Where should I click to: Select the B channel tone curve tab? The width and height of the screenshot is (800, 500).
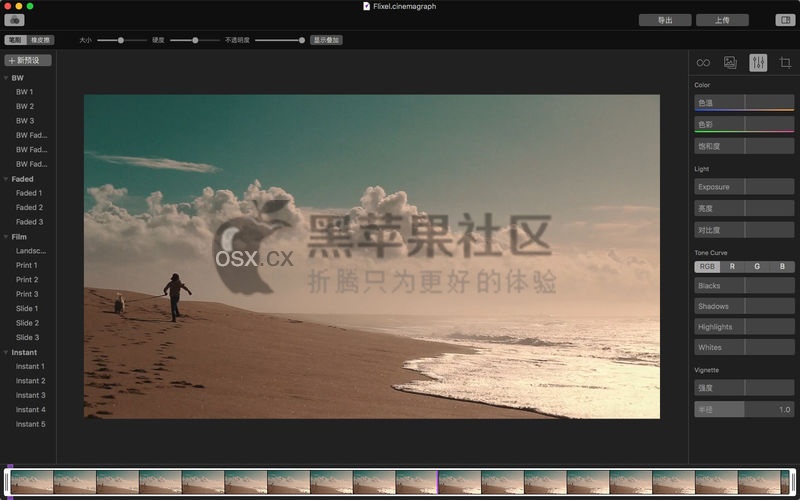(782, 266)
